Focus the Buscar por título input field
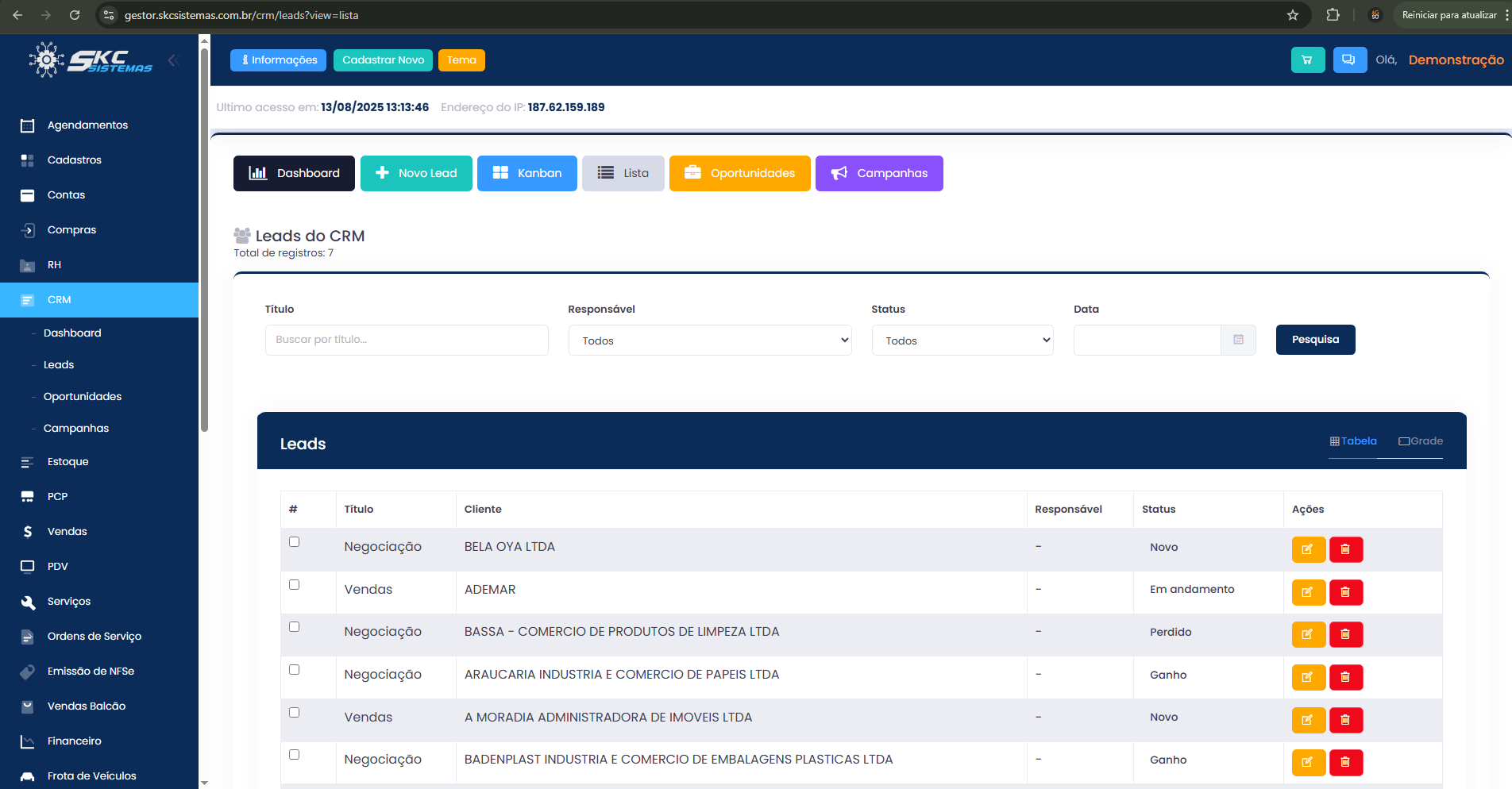 pos(407,340)
